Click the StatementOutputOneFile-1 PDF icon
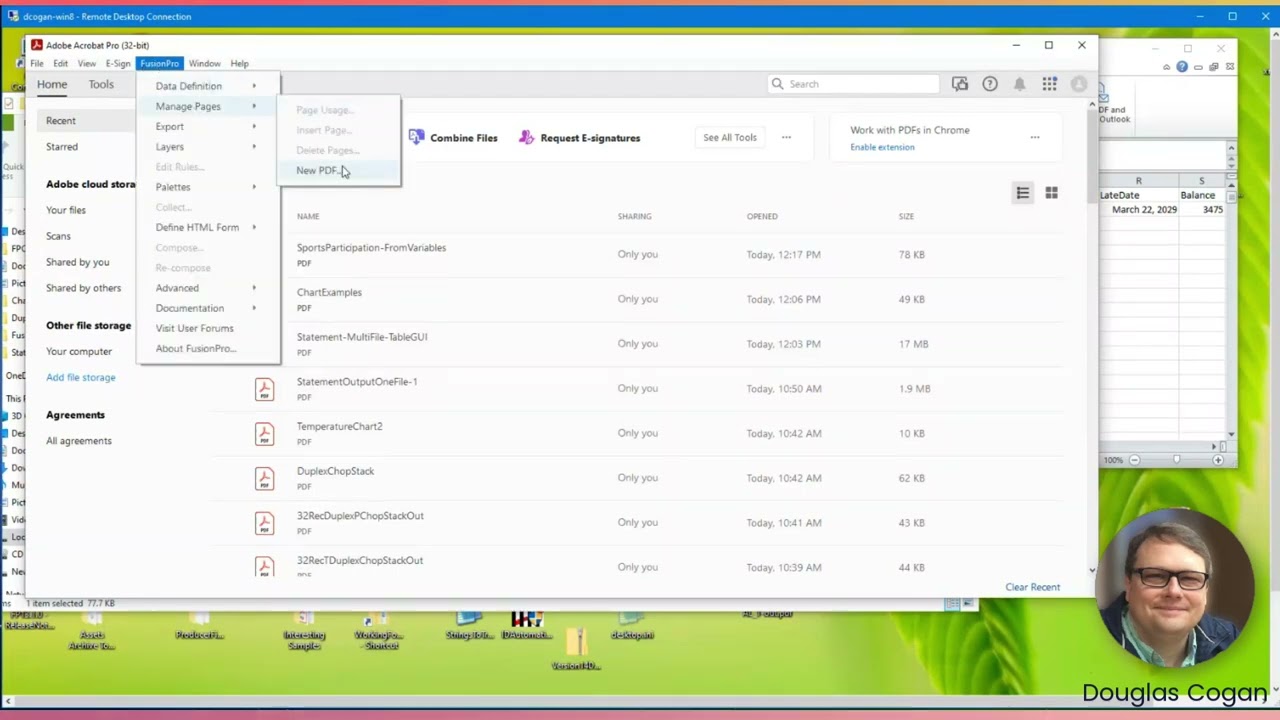 pyautogui.click(x=264, y=389)
